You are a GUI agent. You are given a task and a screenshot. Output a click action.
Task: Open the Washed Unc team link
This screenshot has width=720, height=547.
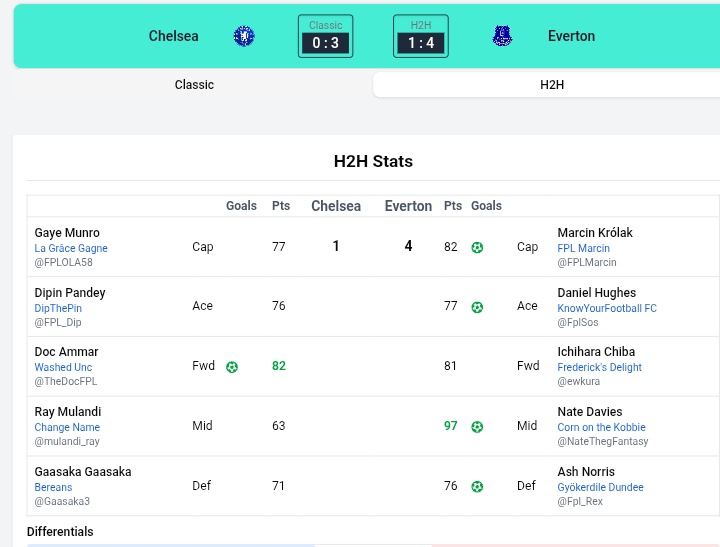(63, 367)
